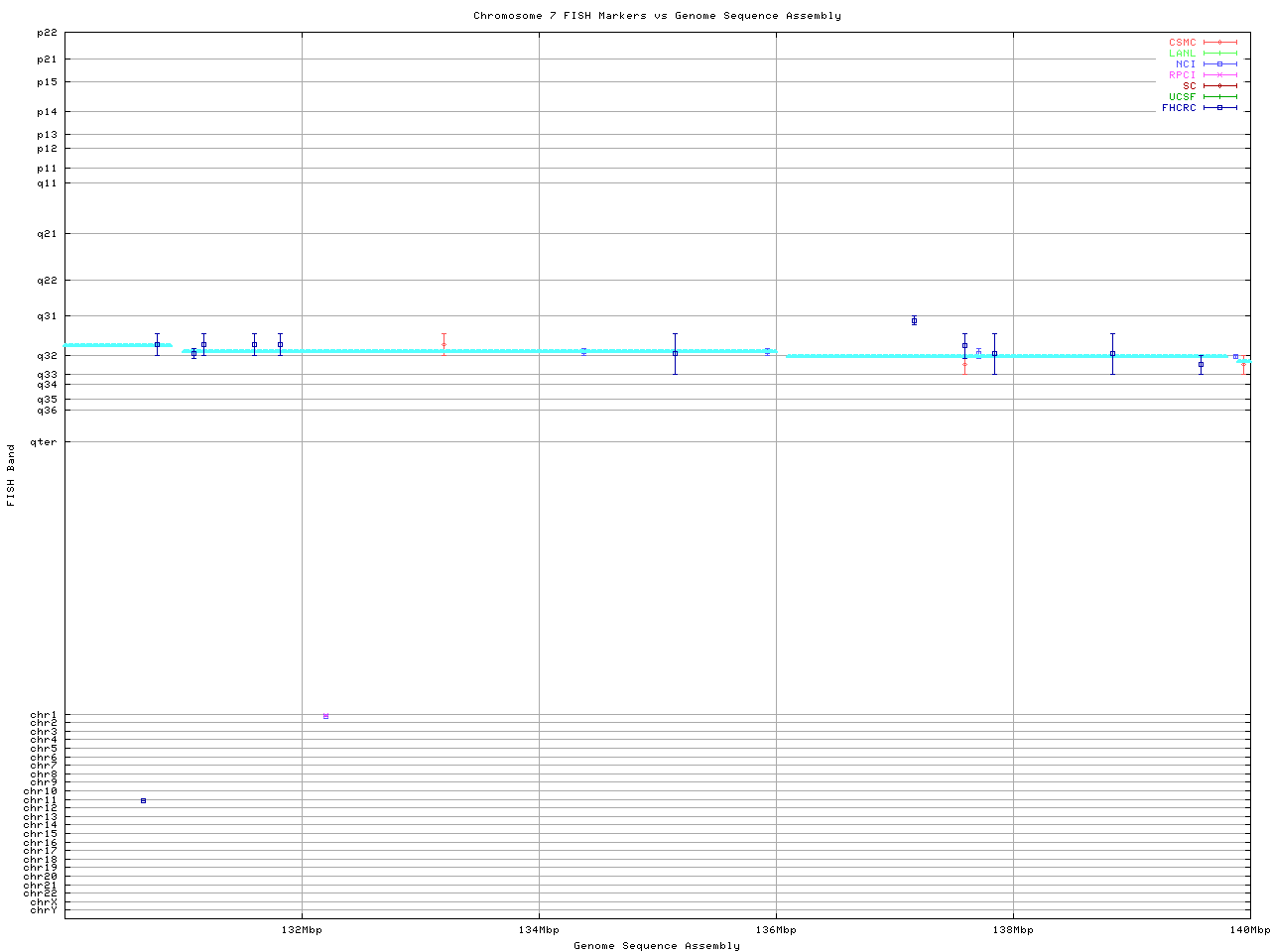Click the qter band label on the y-axis
This screenshot has height=952, width=1270.
click(44, 442)
